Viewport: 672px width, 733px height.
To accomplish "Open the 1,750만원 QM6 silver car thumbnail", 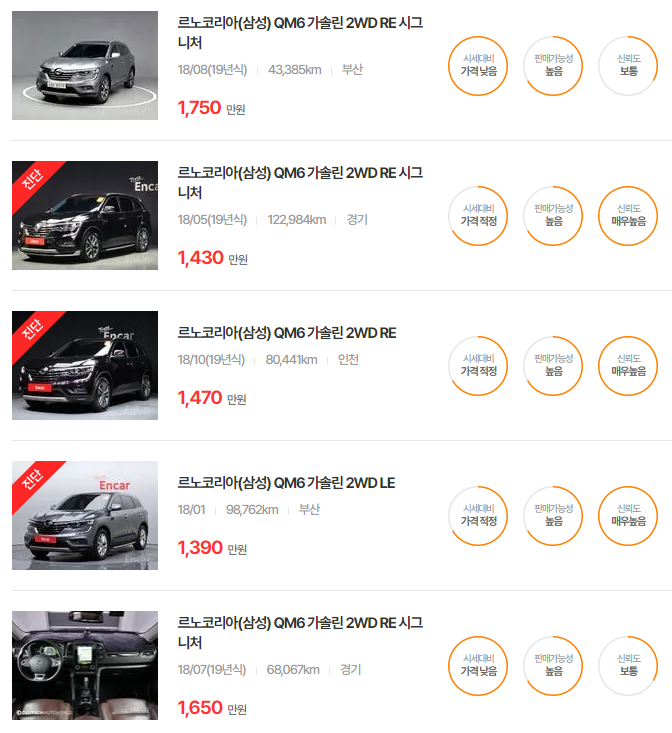I will [85, 65].
